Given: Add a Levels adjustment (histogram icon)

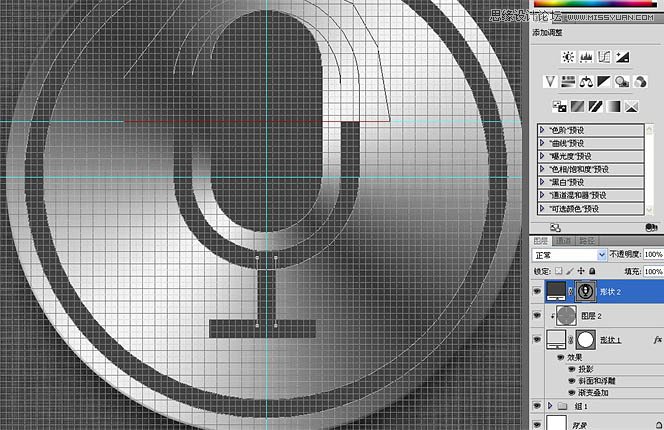Looking at the screenshot, I should tap(586, 57).
